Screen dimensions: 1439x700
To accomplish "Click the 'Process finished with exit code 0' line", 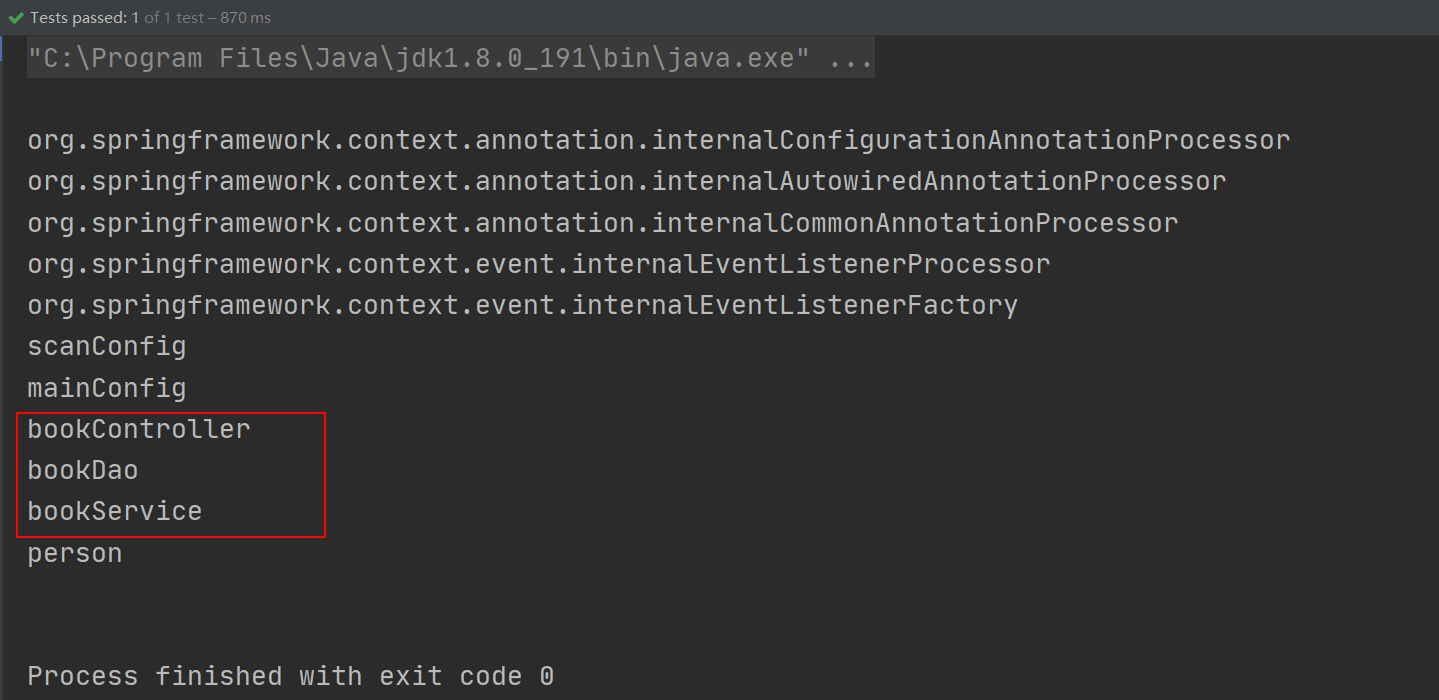I will click(291, 676).
